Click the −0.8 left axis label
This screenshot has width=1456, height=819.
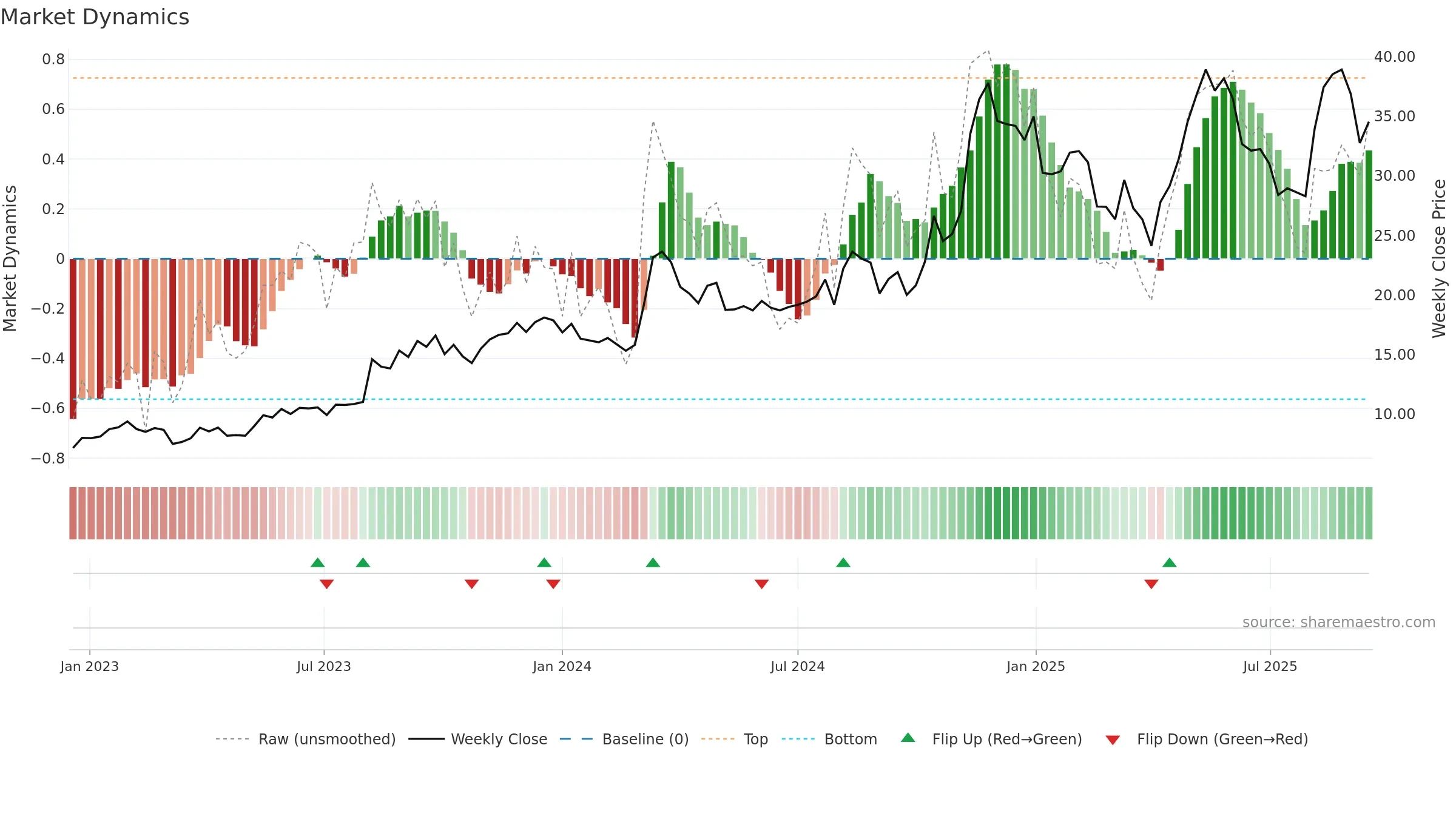[x=48, y=459]
